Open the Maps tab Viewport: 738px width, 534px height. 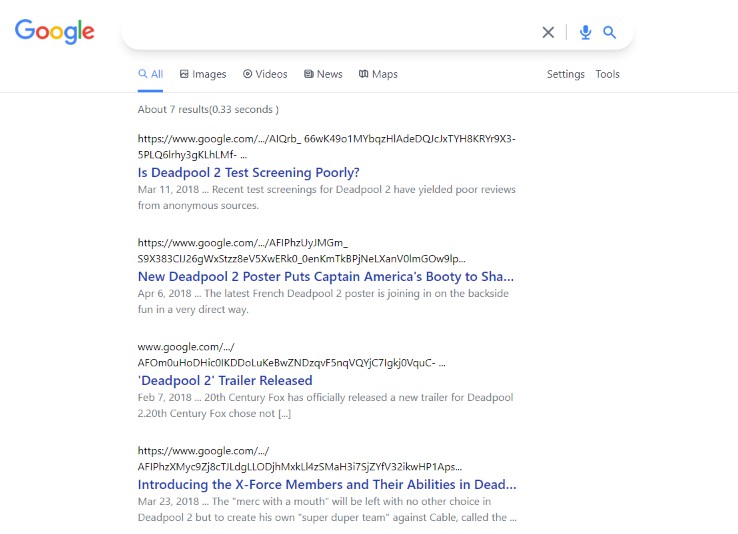pos(378,74)
